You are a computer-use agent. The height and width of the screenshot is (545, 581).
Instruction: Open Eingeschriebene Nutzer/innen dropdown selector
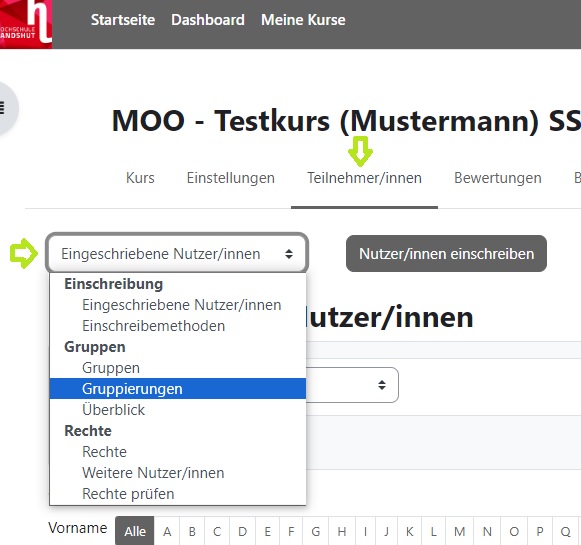(177, 253)
